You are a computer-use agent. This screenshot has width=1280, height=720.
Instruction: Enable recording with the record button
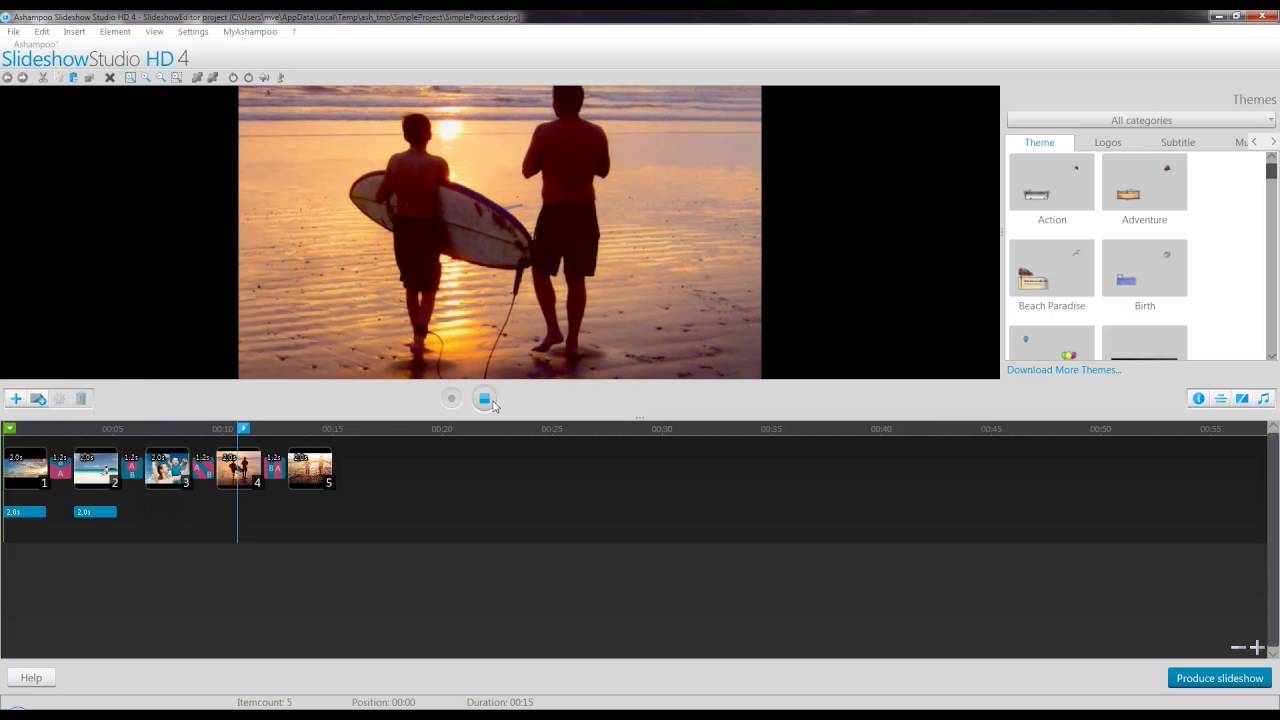(451, 399)
